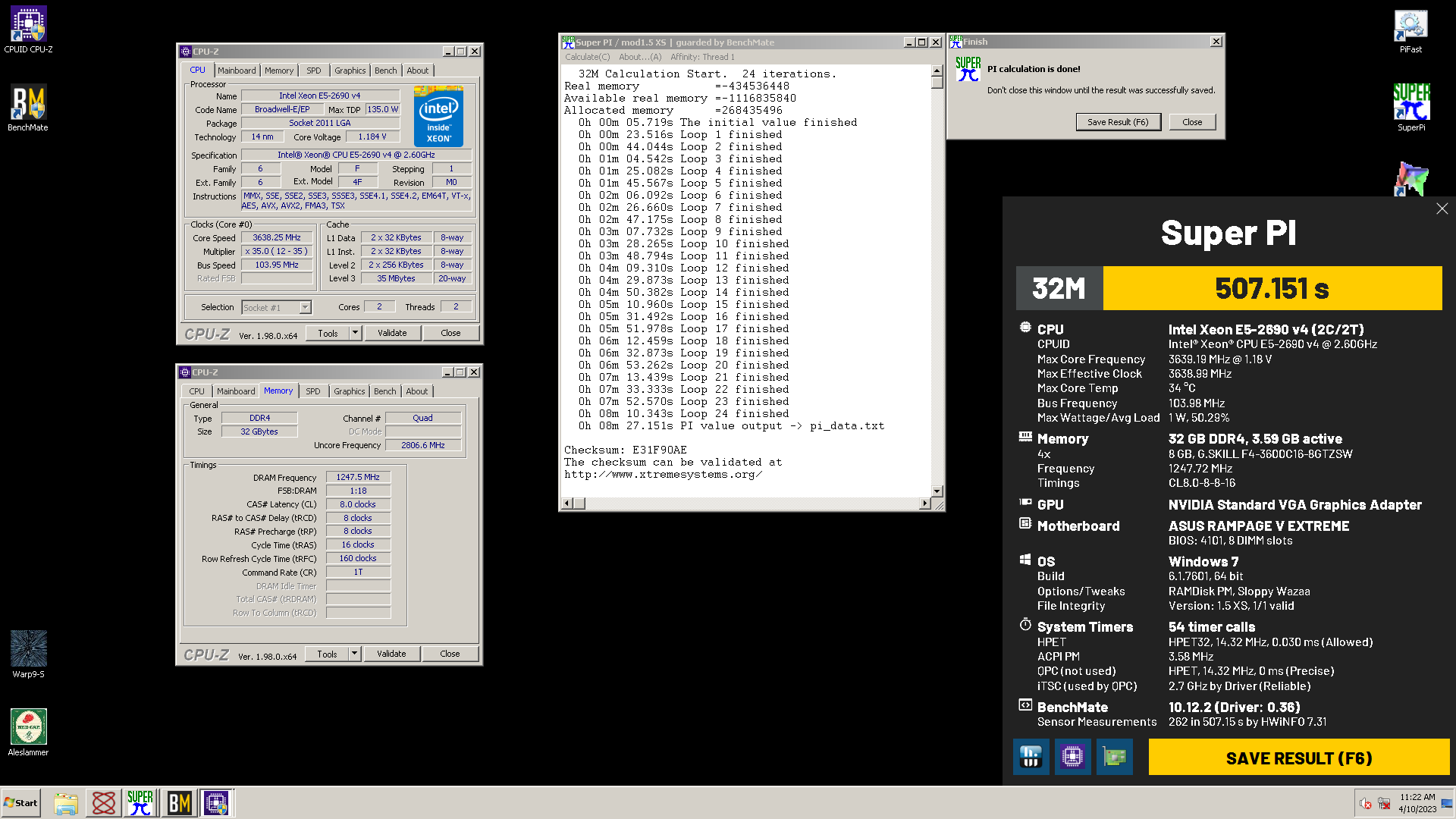Screen dimensions: 1456x819
Task: Select the About tab in the top CPU-Z window
Action: click(418, 71)
